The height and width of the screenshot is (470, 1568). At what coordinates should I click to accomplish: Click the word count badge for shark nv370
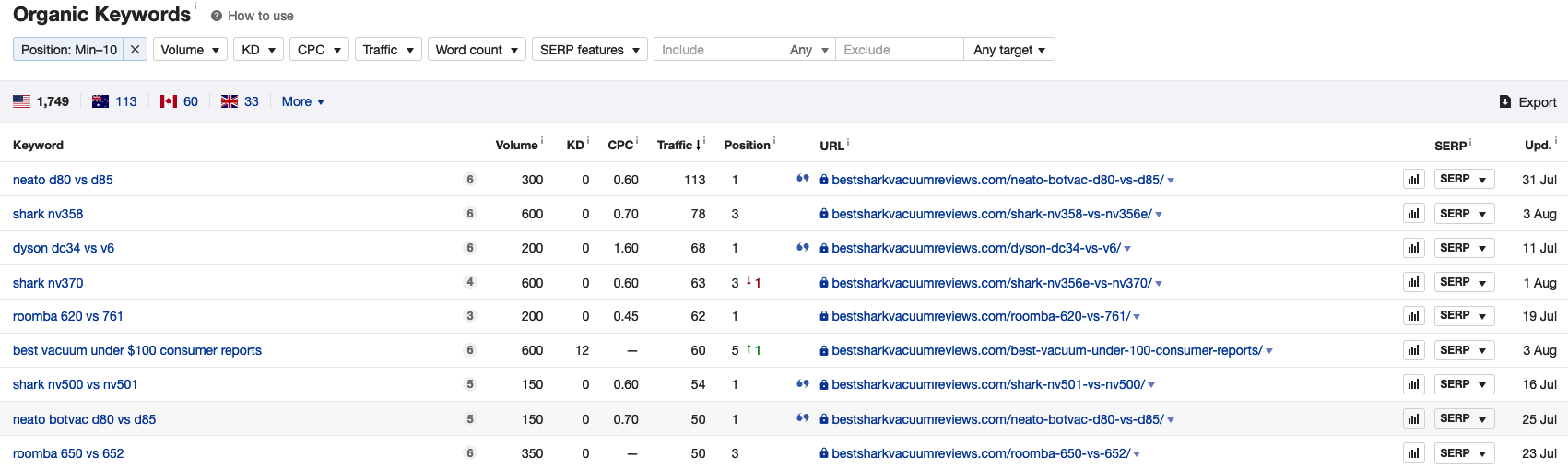click(470, 282)
